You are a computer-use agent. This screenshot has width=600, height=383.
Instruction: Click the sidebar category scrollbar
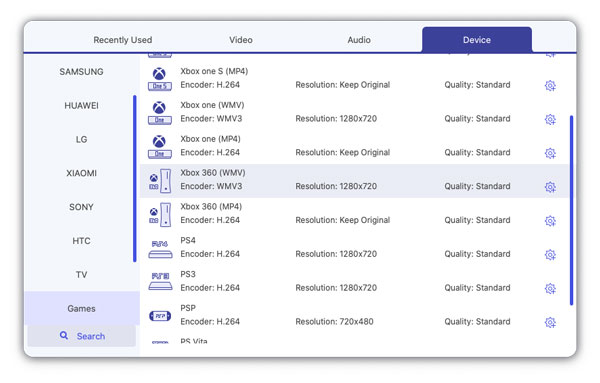(135, 179)
